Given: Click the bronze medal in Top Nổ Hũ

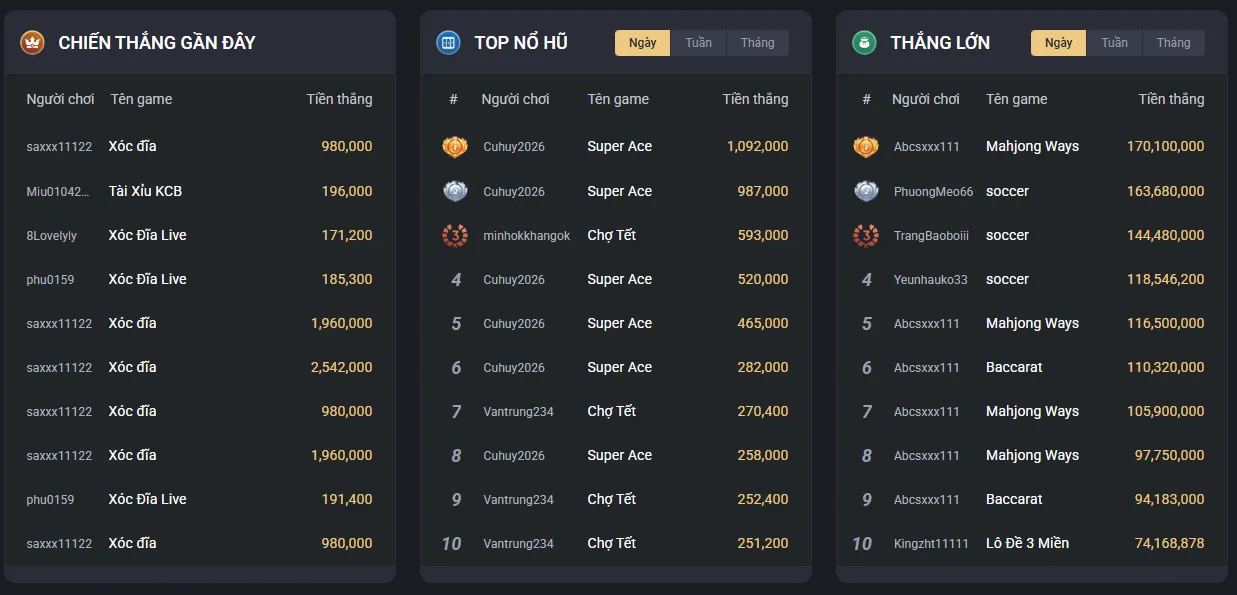Looking at the screenshot, I should (455, 235).
